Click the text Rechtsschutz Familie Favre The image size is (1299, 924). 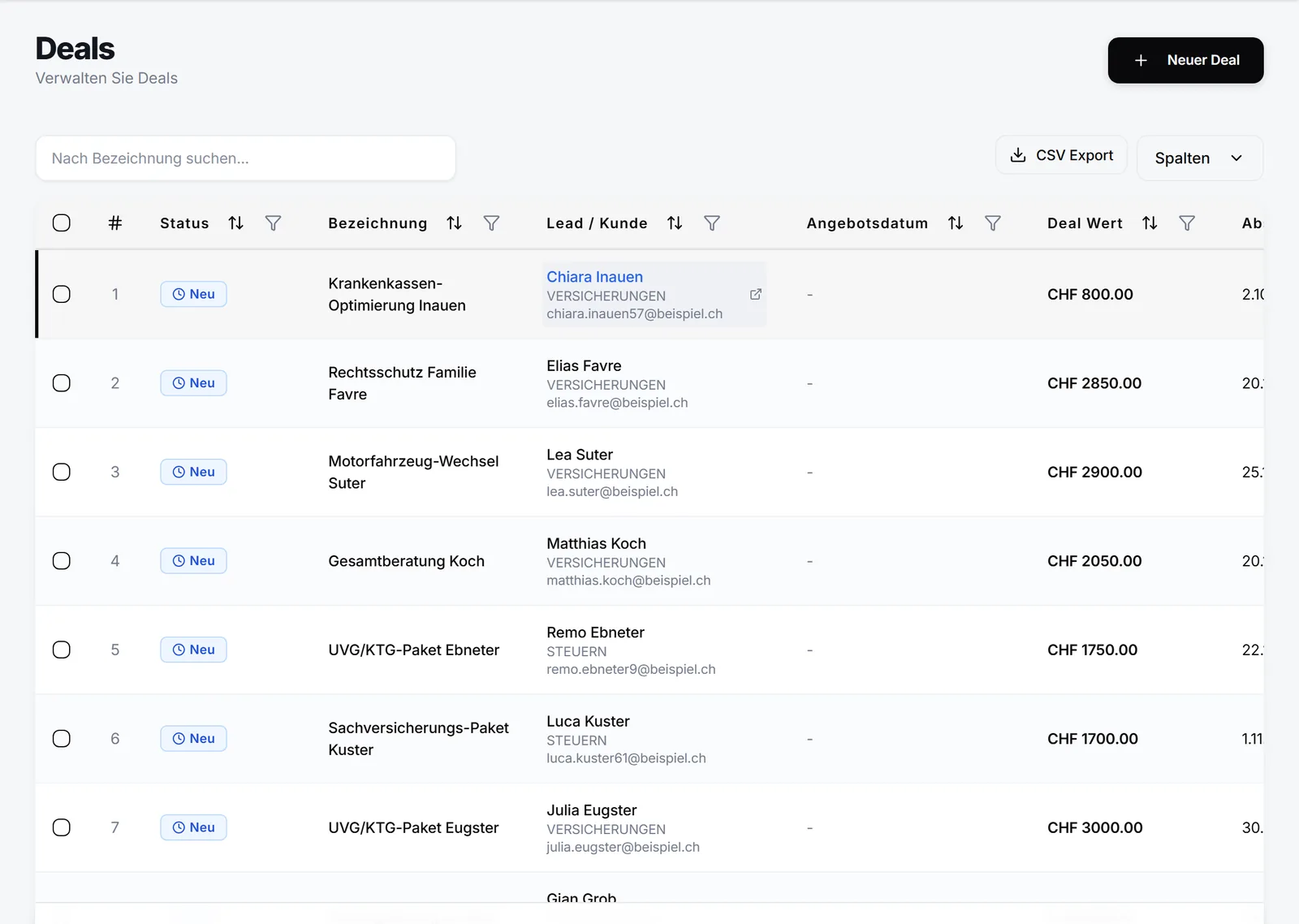(x=402, y=383)
